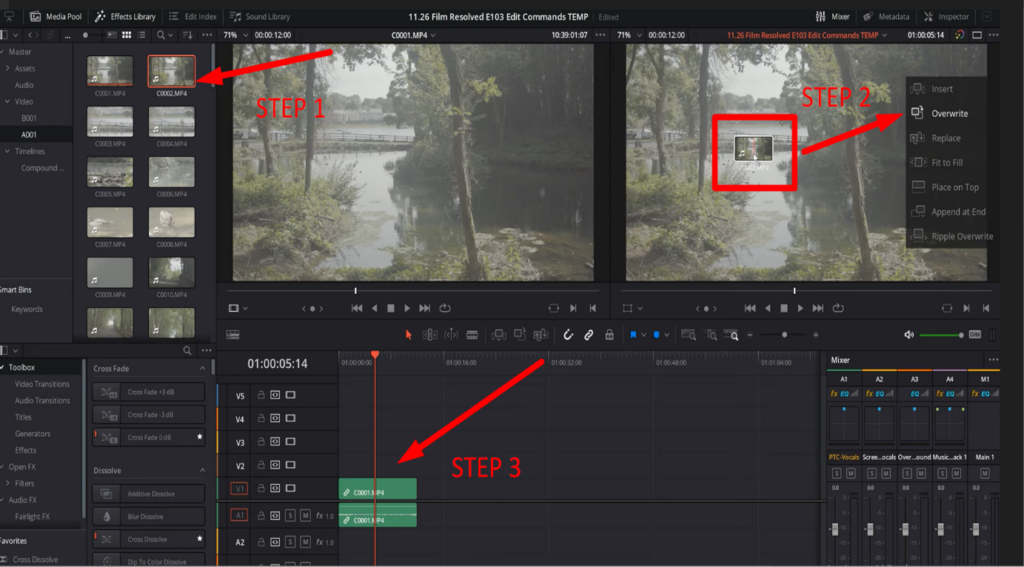Play source viewer forward

[x=408, y=308]
